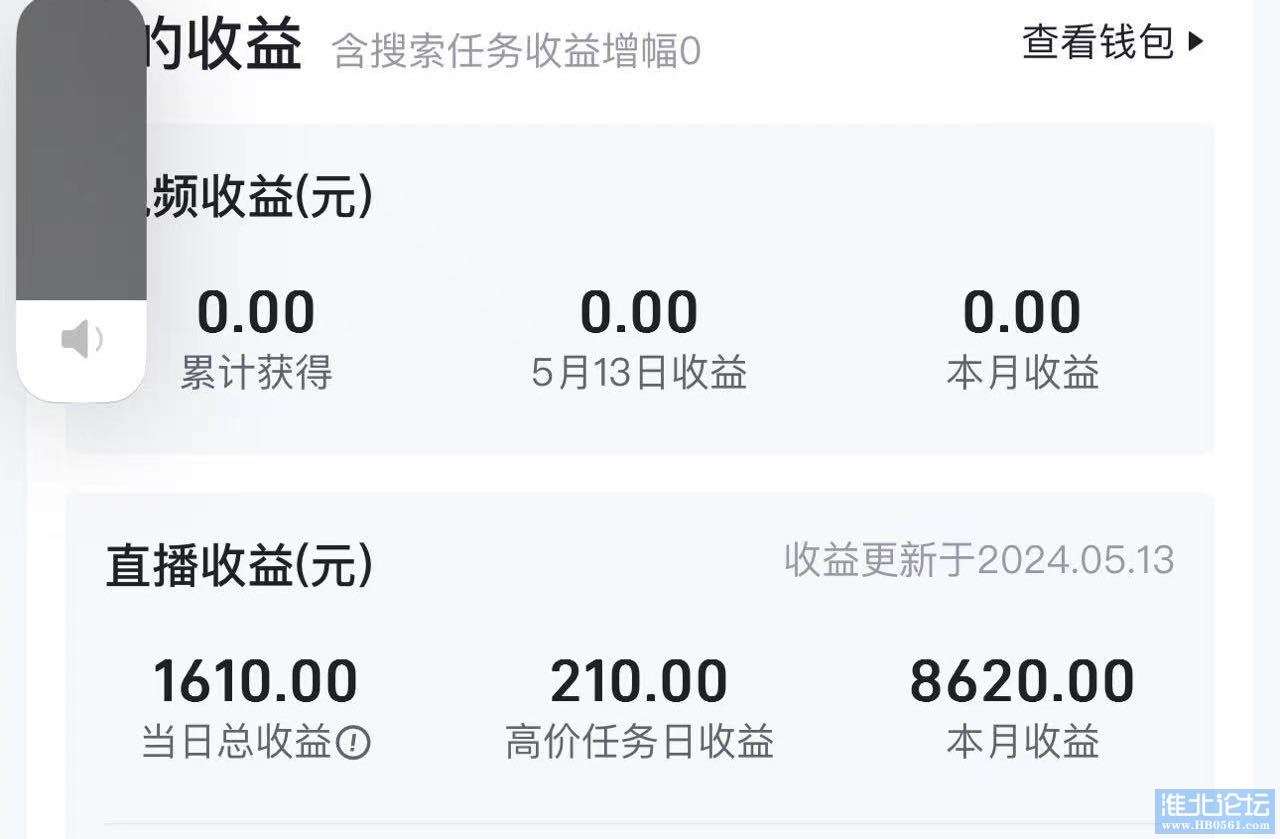
Task: Tap the 高价任务日收益 label
Action: point(639,743)
